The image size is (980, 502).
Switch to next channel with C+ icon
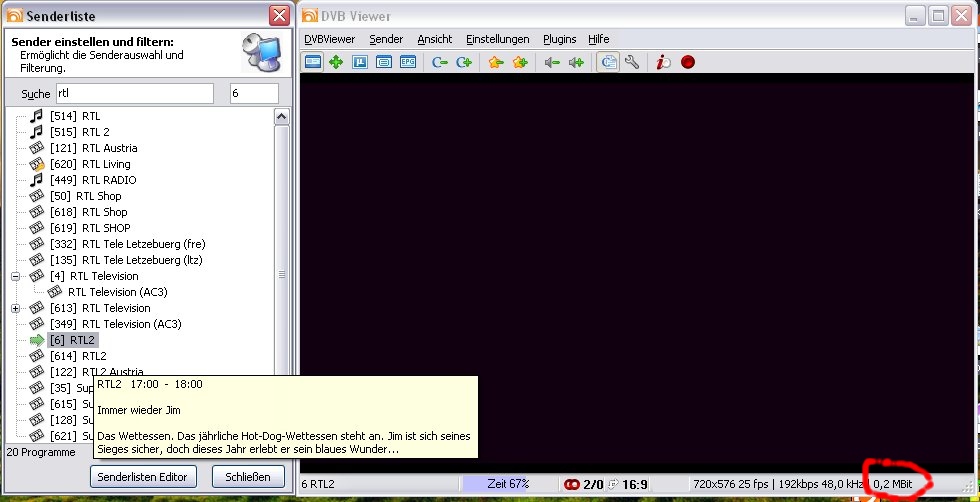click(x=464, y=62)
